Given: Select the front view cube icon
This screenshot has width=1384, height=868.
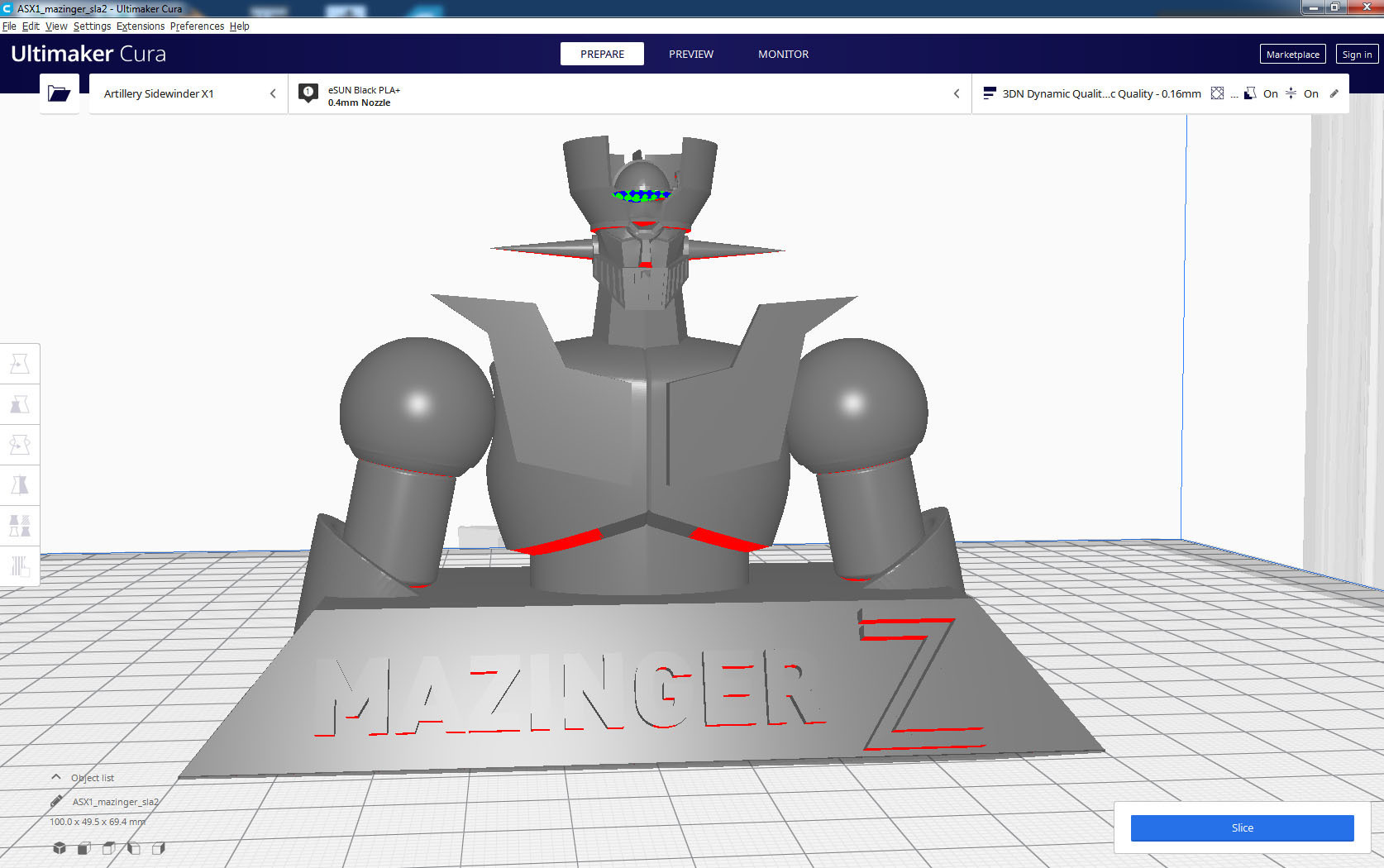Looking at the screenshot, I should pos(84,848).
